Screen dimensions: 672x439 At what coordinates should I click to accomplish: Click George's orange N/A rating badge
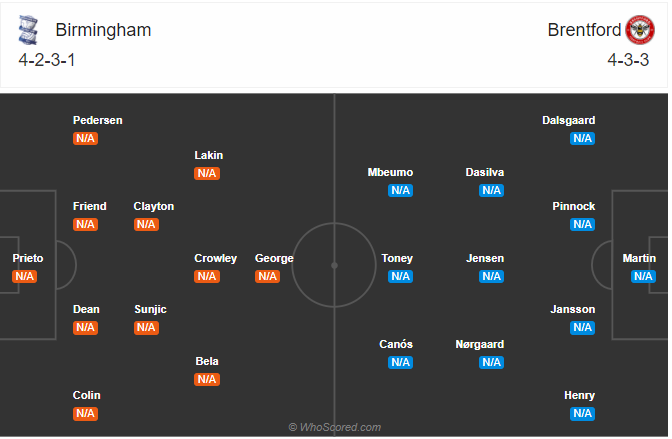pos(267,277)
